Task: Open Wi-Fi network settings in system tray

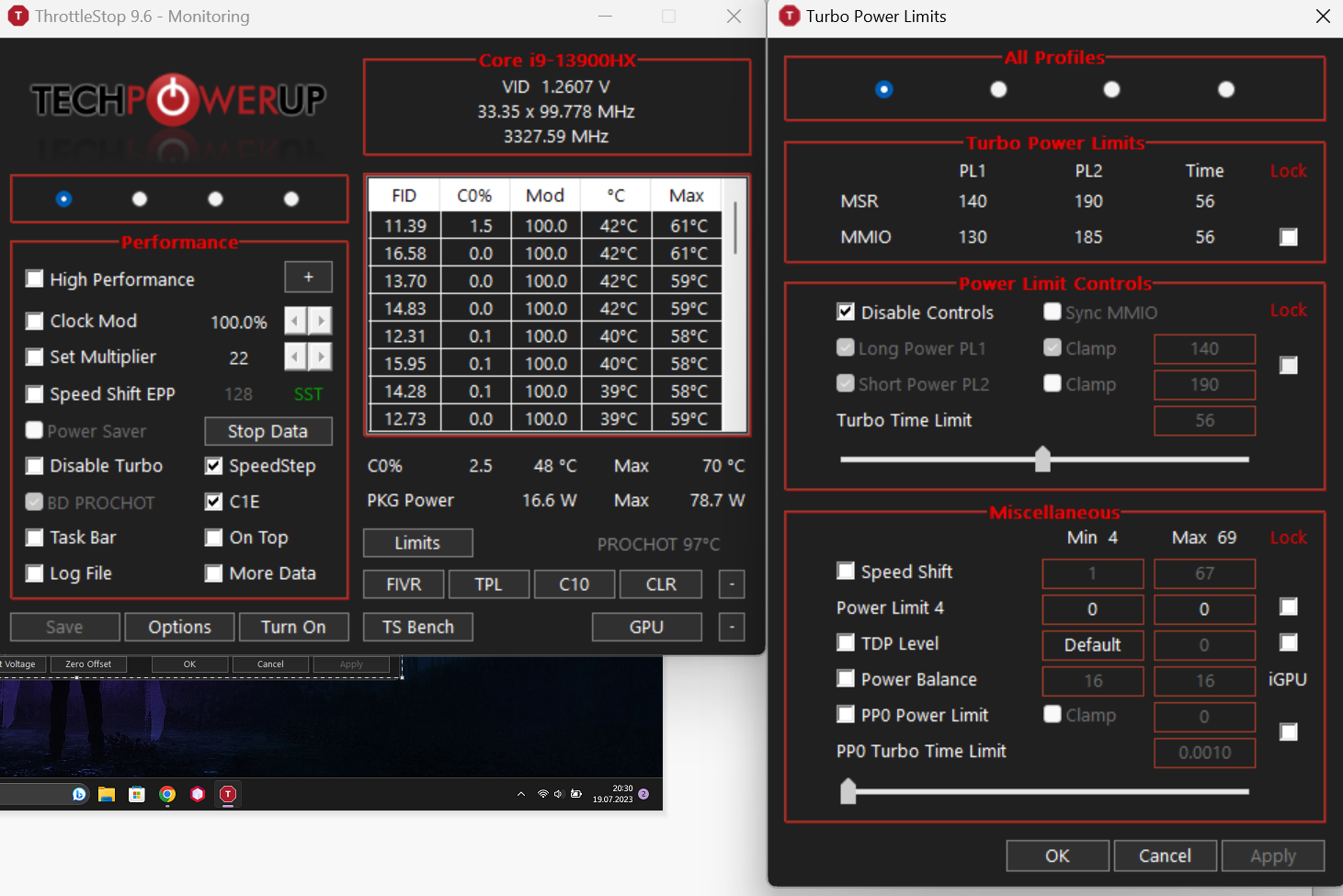Action: click(542, 794)
